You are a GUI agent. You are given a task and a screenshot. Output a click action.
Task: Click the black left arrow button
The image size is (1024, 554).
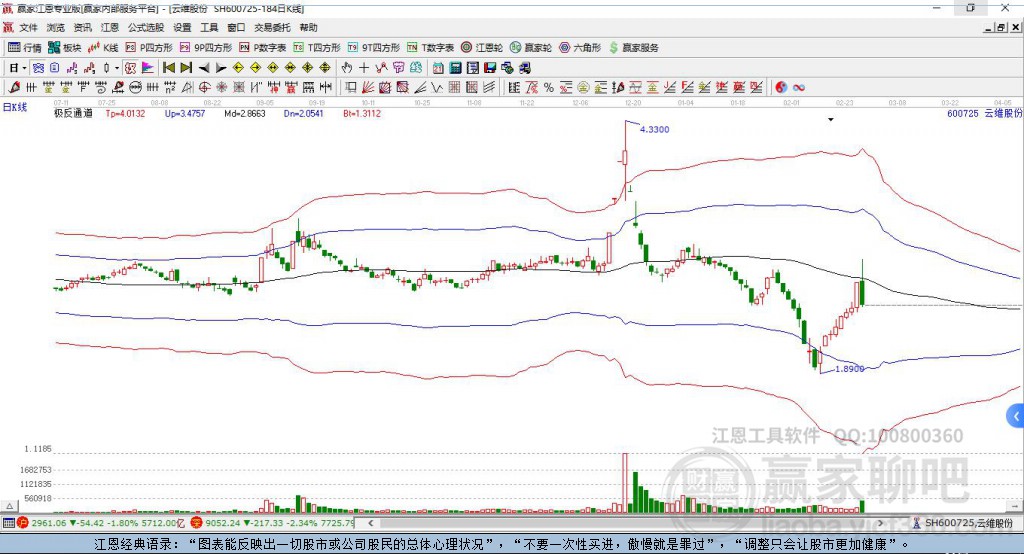tap(204, 68)
